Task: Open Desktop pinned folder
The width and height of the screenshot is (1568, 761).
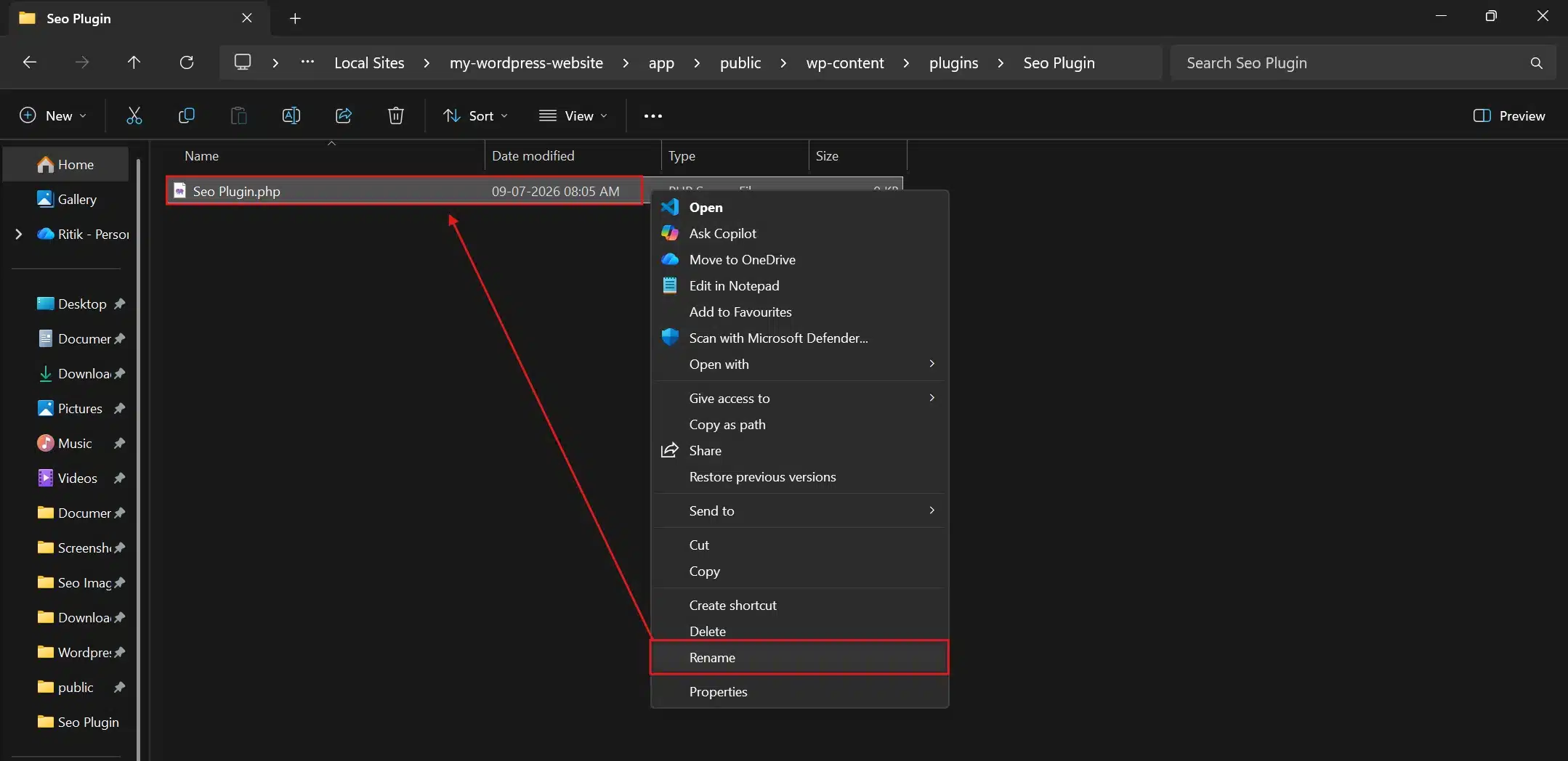Action: pos(71,304)
